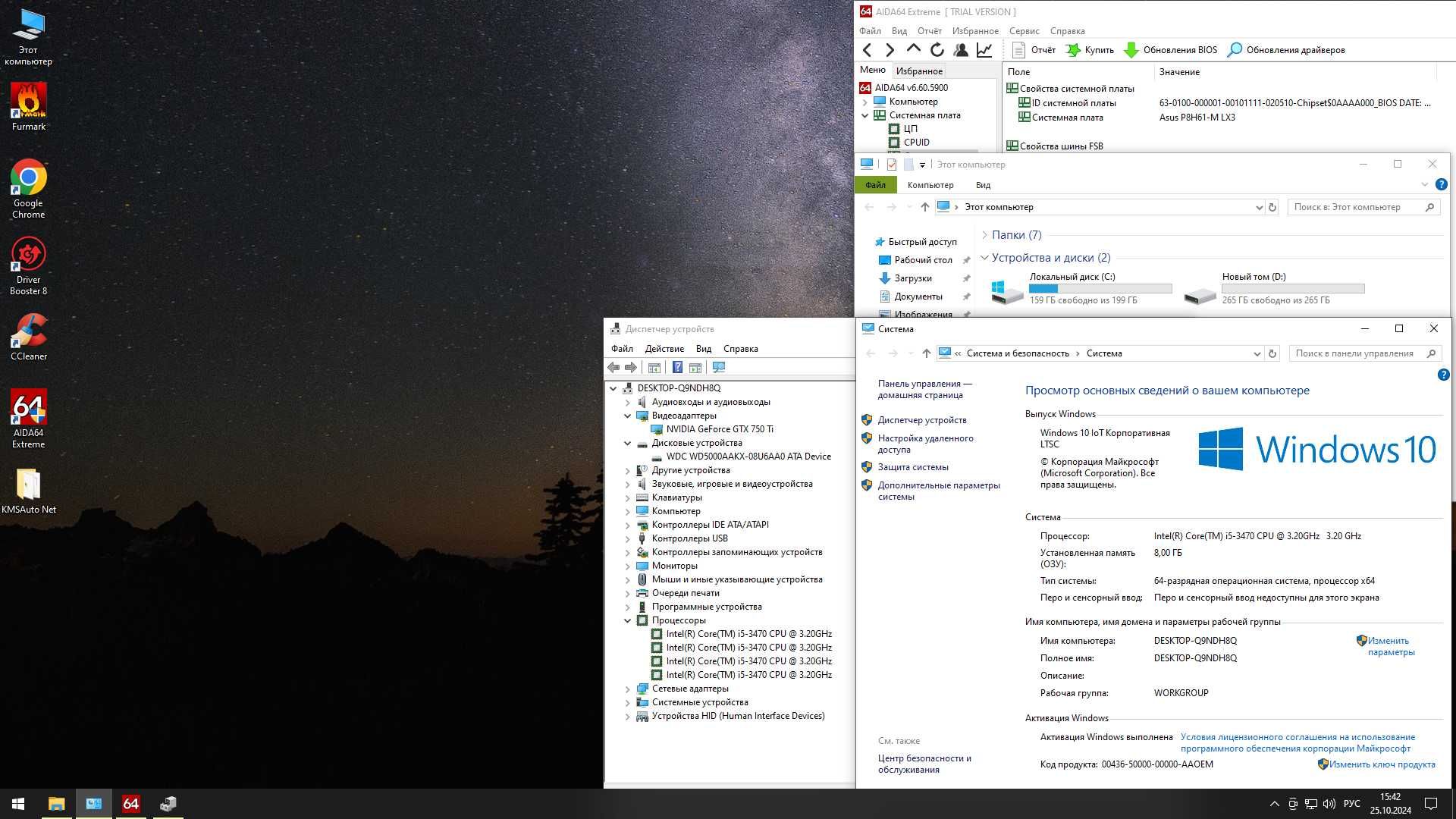Select 'Локальный диск (C:)' drive
Image resolution: width=1456 pixels, height=819 pixels.
1081,289
